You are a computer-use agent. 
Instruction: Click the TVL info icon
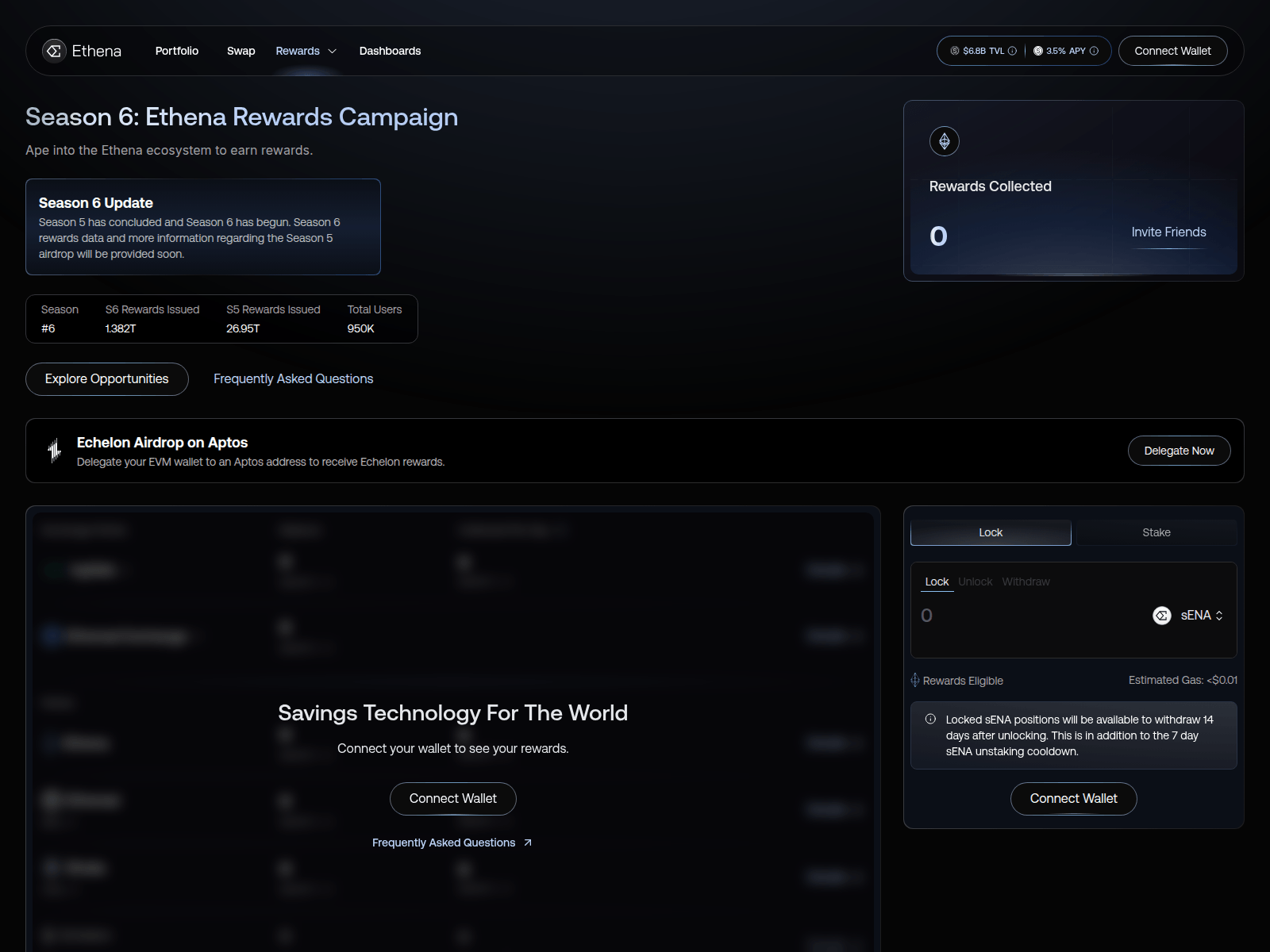[x=1012, y=51]
